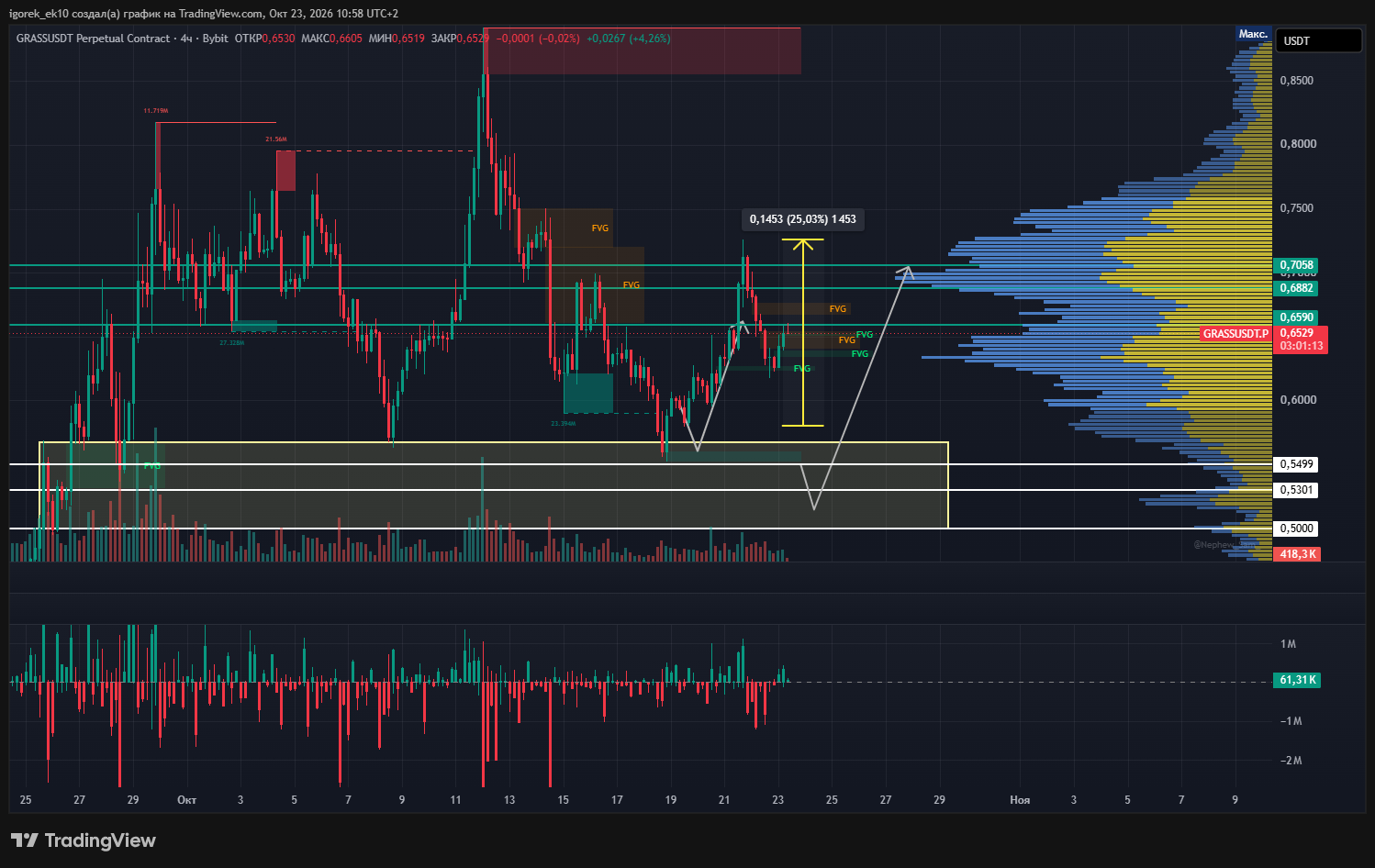The height and width of the screenshot is (868, 1375).
Task: Click the 11.719M red volume annotation
Action: (x=156, y=111)
